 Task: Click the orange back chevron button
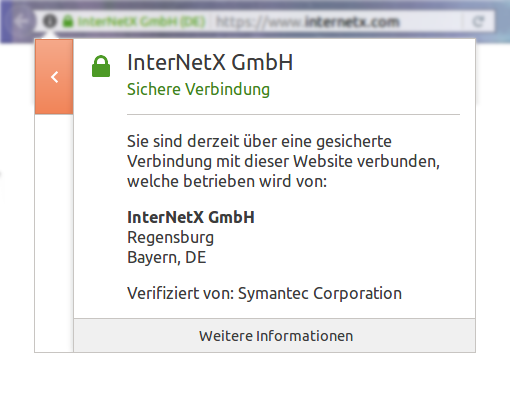(x=54, y=77)
